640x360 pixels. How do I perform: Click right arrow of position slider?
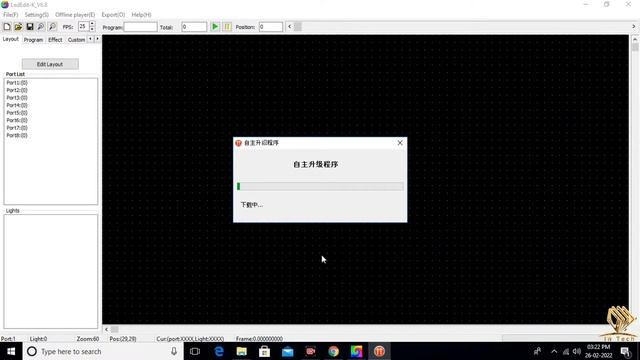click(634, 27)
